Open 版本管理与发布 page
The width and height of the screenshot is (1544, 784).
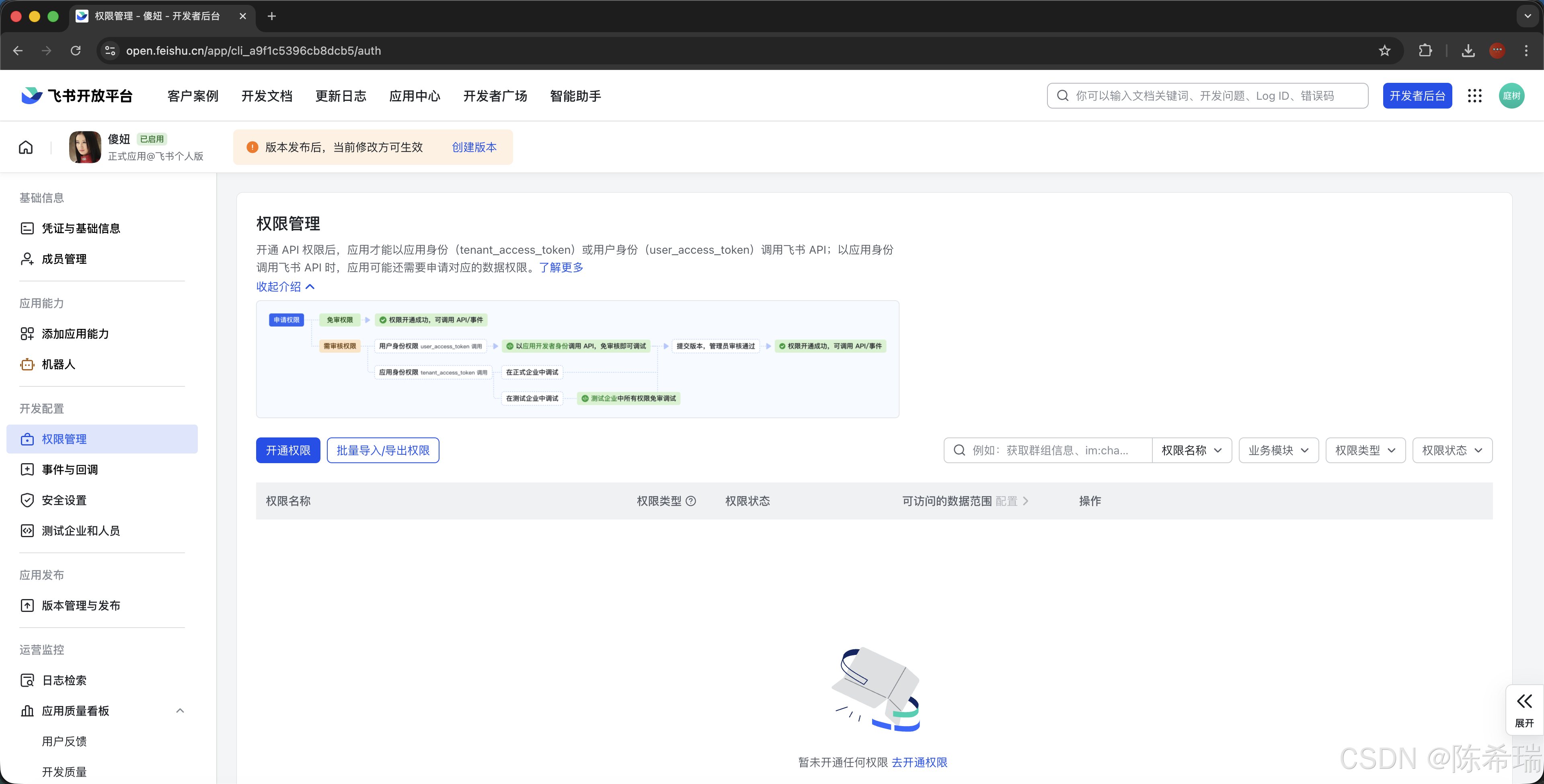click(x=81, y=605)
